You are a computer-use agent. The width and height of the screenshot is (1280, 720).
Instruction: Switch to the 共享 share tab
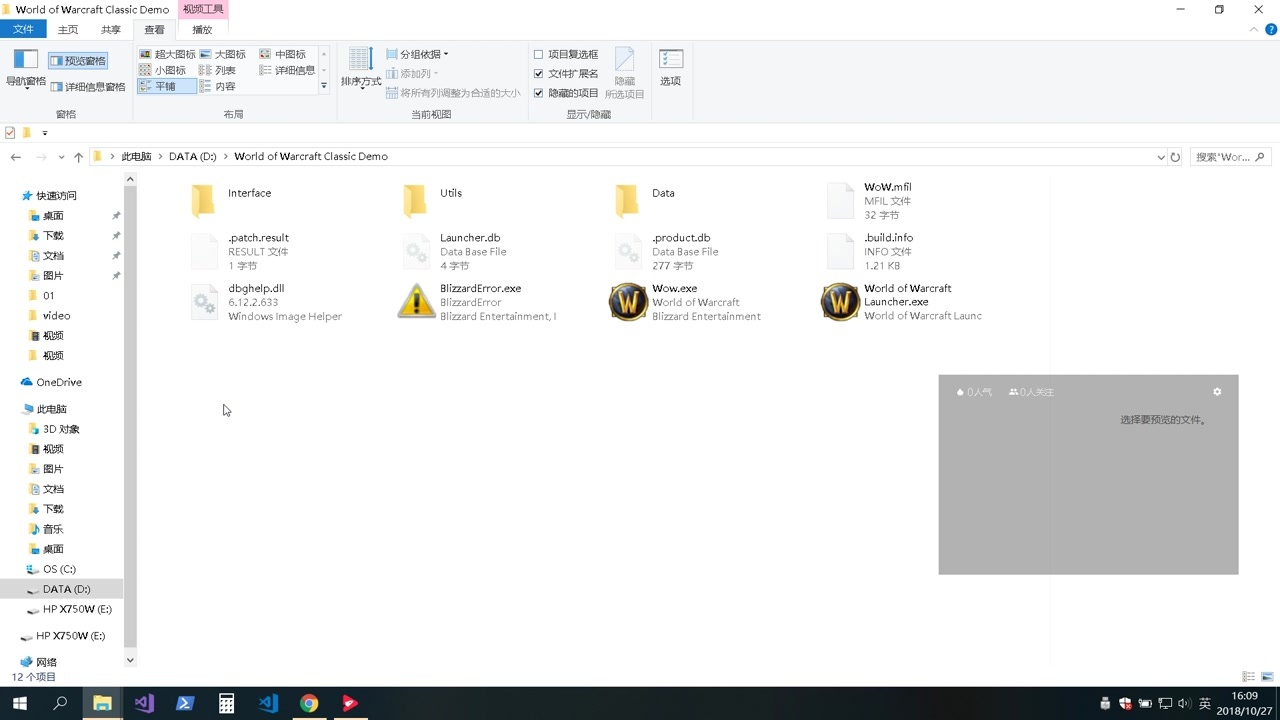[111, 30]
